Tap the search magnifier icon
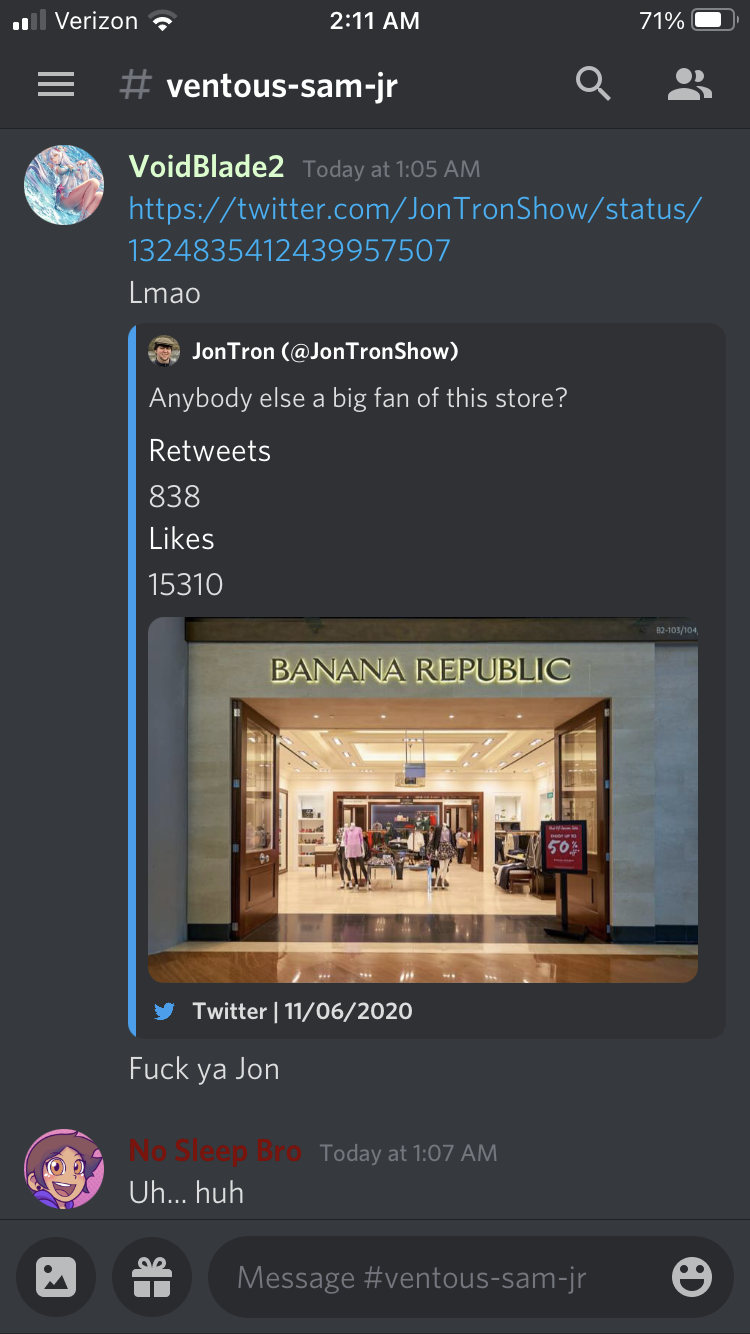Viewport: 750px width, 1334px height. 593,85
